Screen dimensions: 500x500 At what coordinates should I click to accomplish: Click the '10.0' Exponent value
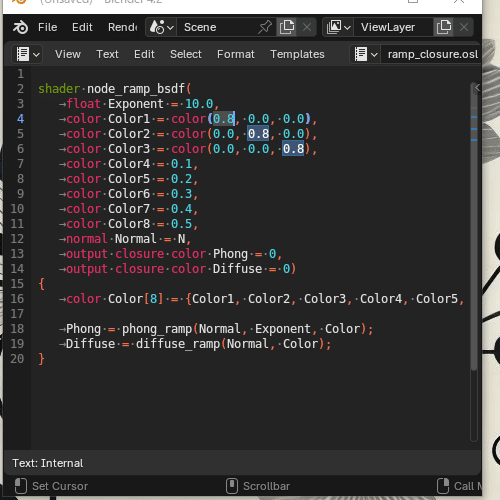199,104
